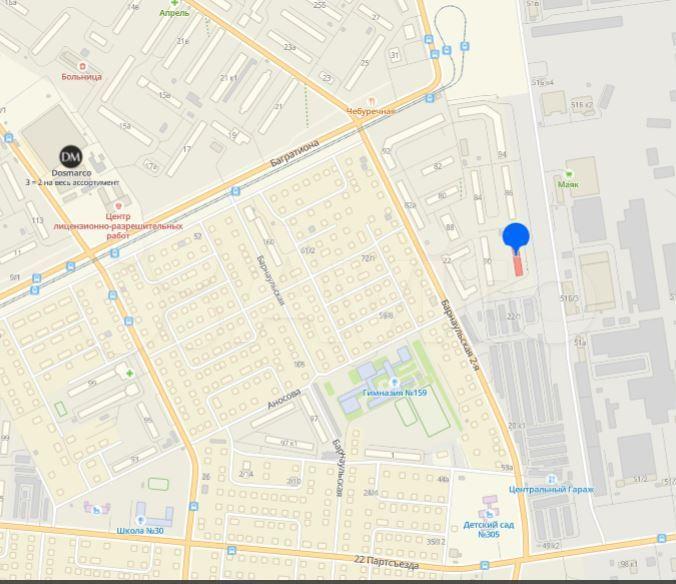Viewport: 676px width, 584px height.
Task: Click the Гимназия №159 label
Action: 394,393
